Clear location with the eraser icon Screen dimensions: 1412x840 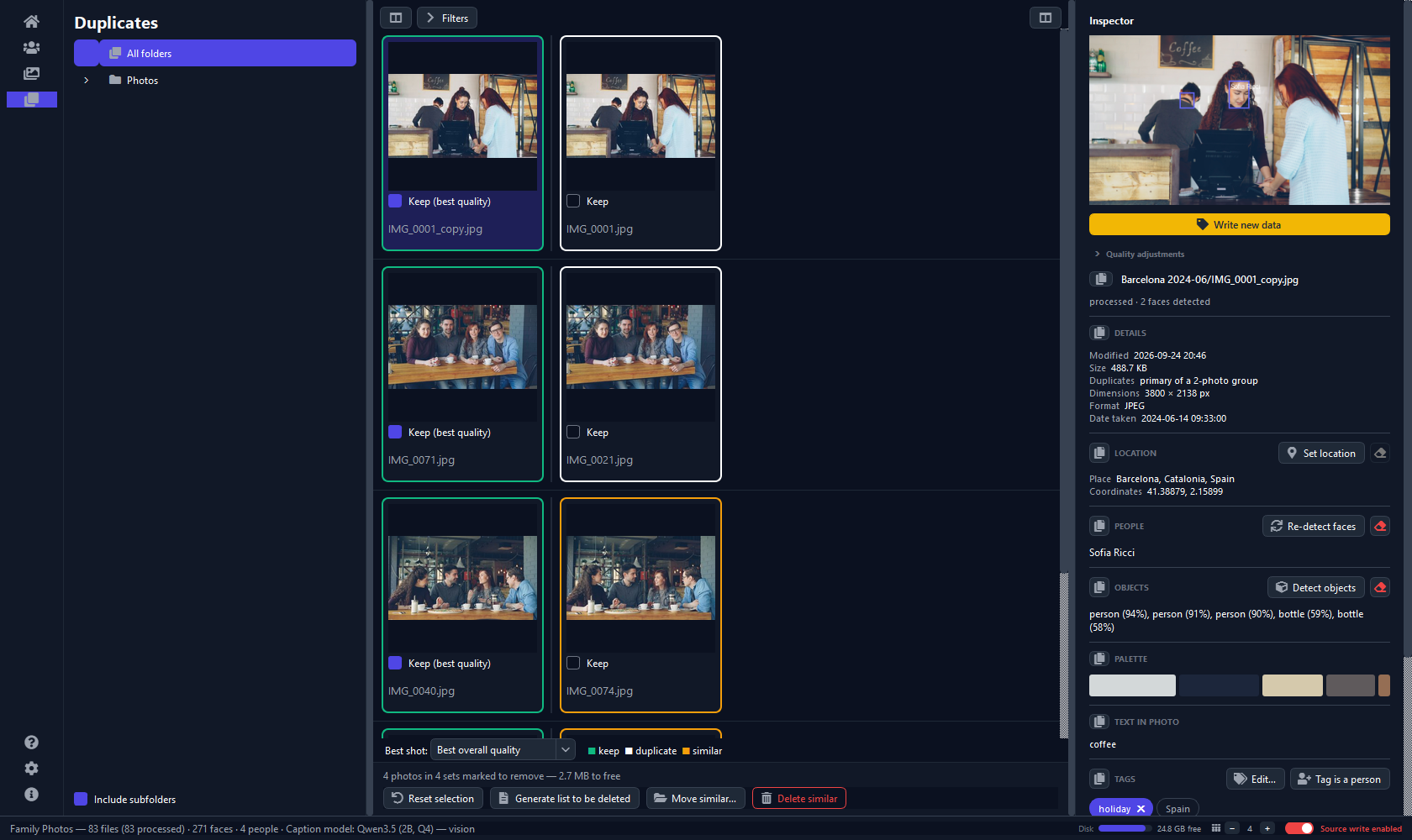pos(1380,453)
